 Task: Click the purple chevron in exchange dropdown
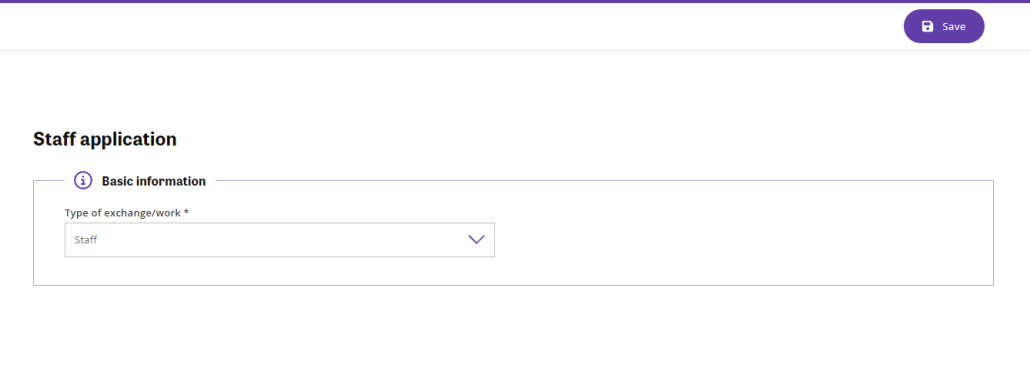pyautogui.click(x=476, y=240)
